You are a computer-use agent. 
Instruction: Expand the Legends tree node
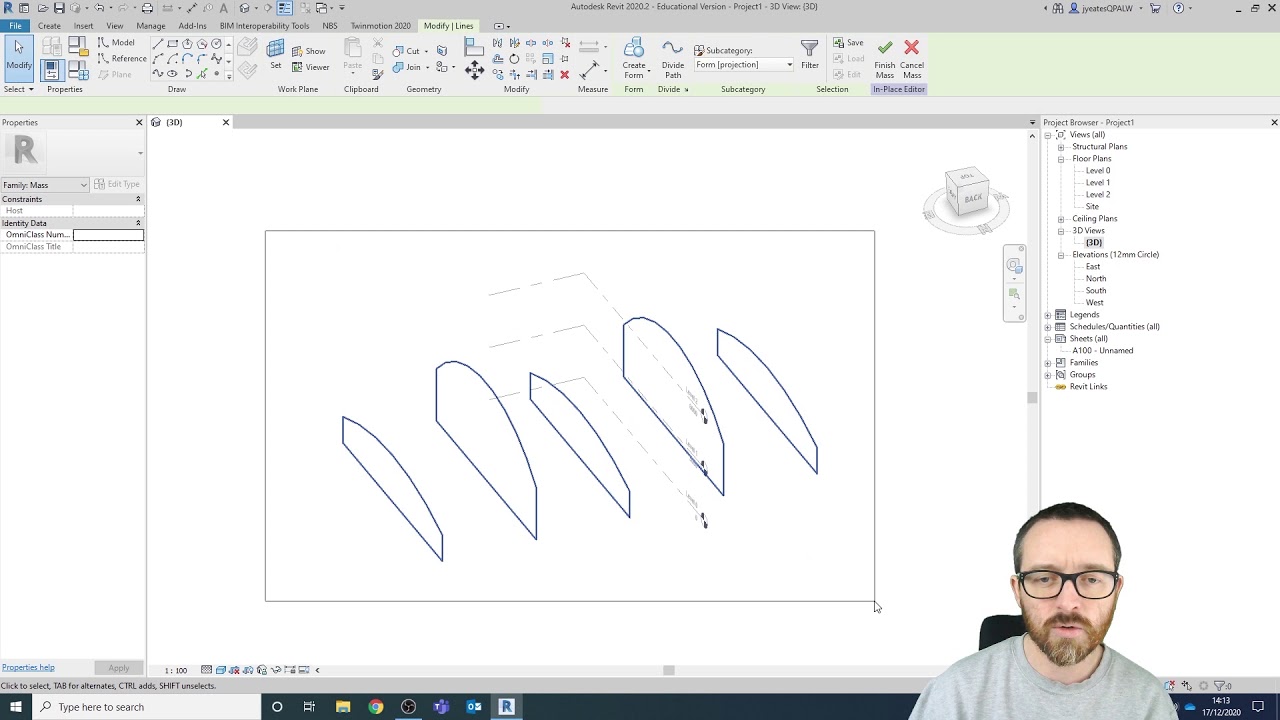1048,315
